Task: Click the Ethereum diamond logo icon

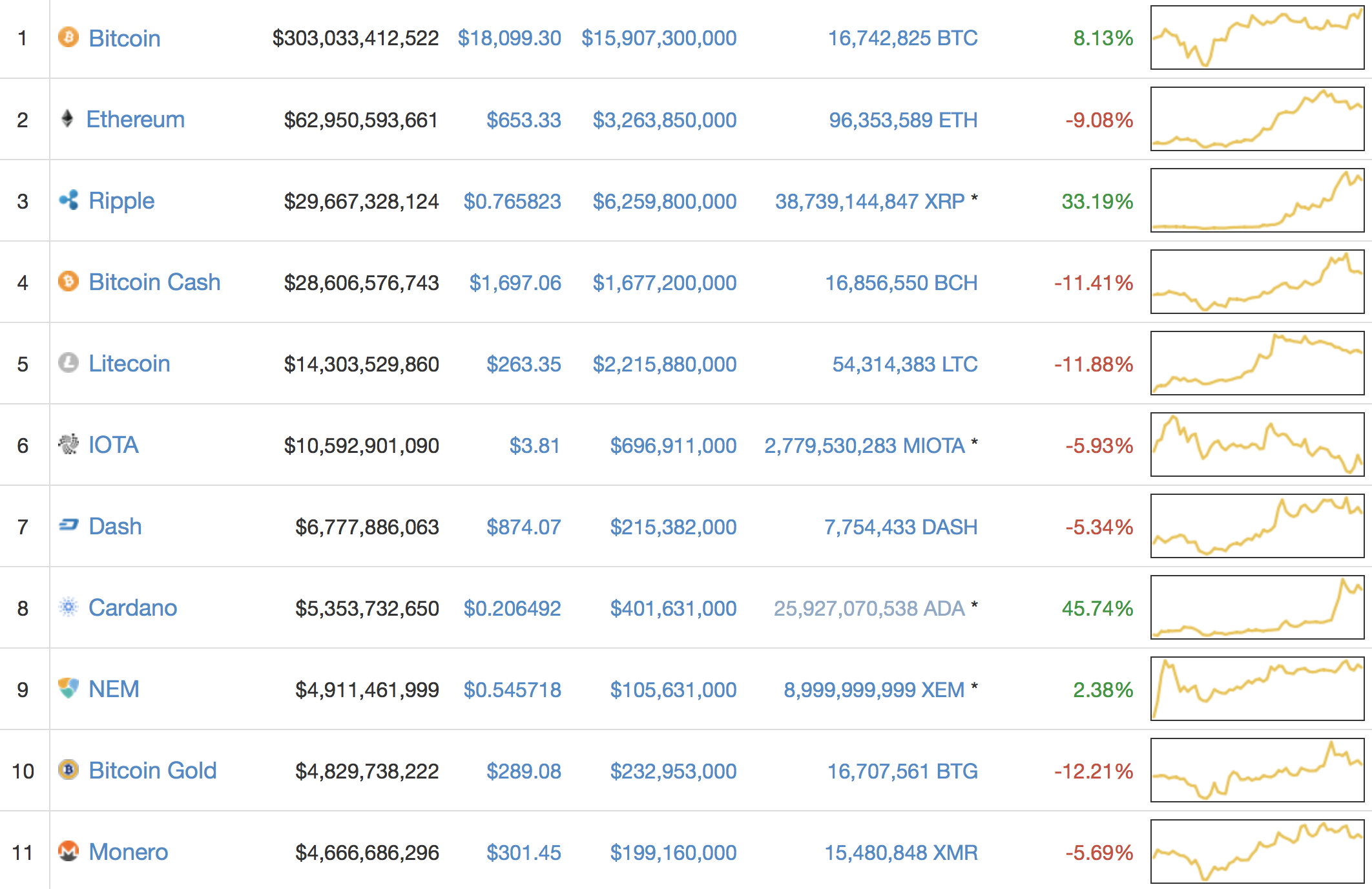Action: pyautogui.click(x=67, y=119)
